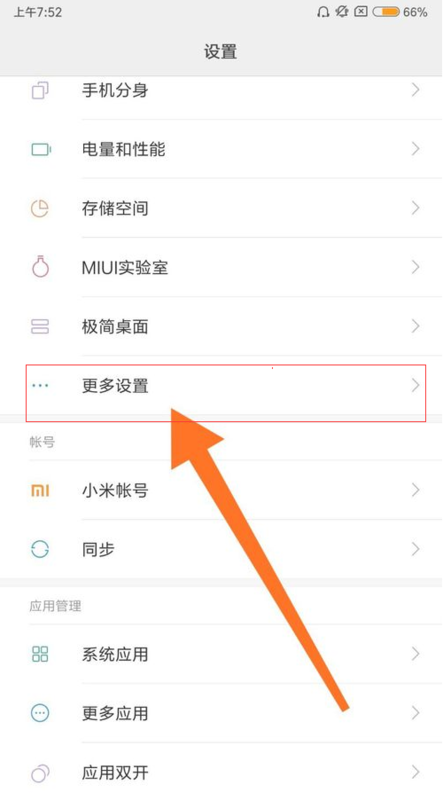Open the 更多应用 menu entry
Screen dimensions: 443x800
click(x=222, y=713)
